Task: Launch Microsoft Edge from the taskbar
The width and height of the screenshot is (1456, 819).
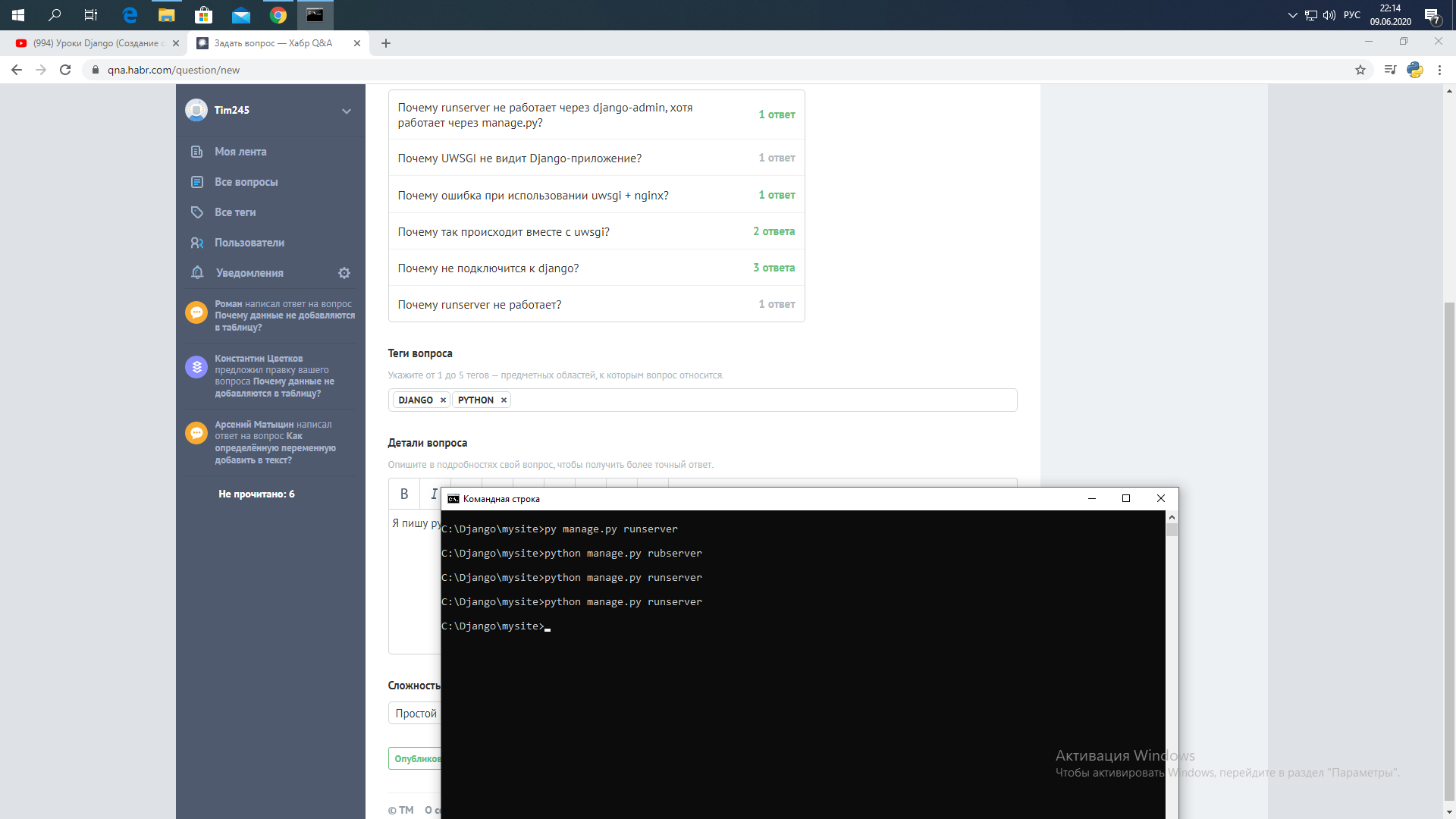Action: [x=130, y=14]
